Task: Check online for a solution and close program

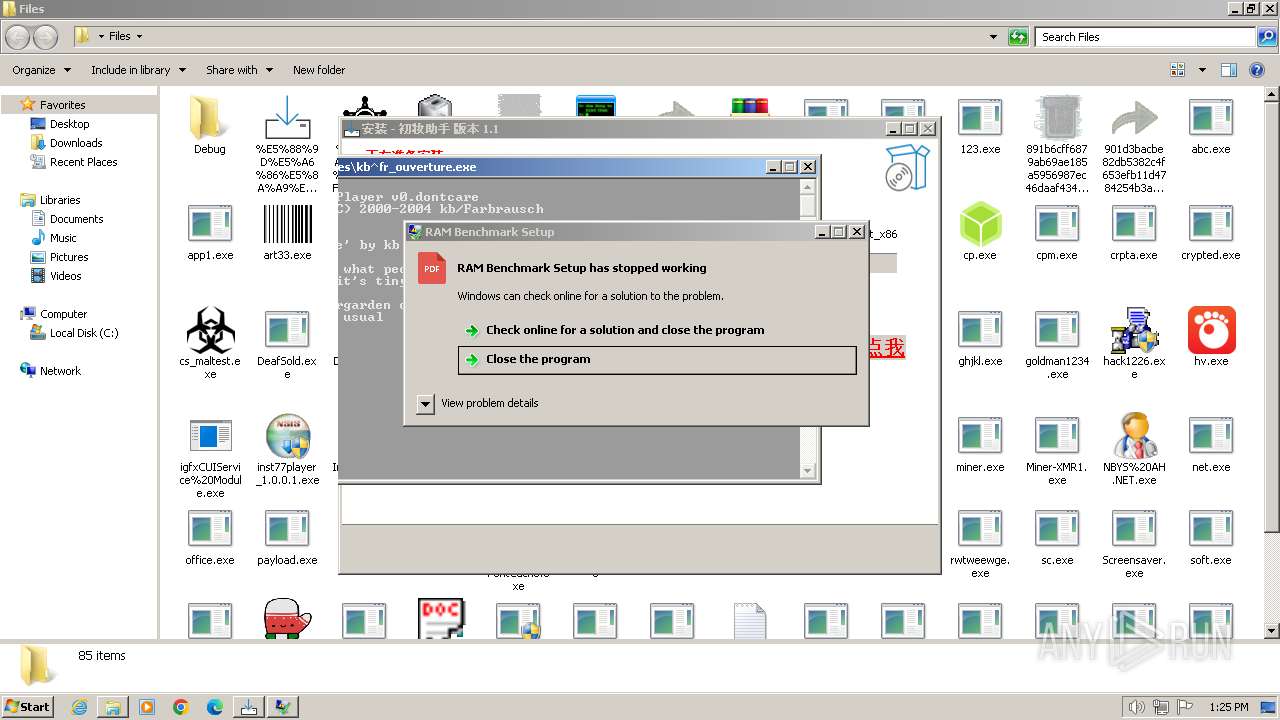Action: tap(657, 330)
